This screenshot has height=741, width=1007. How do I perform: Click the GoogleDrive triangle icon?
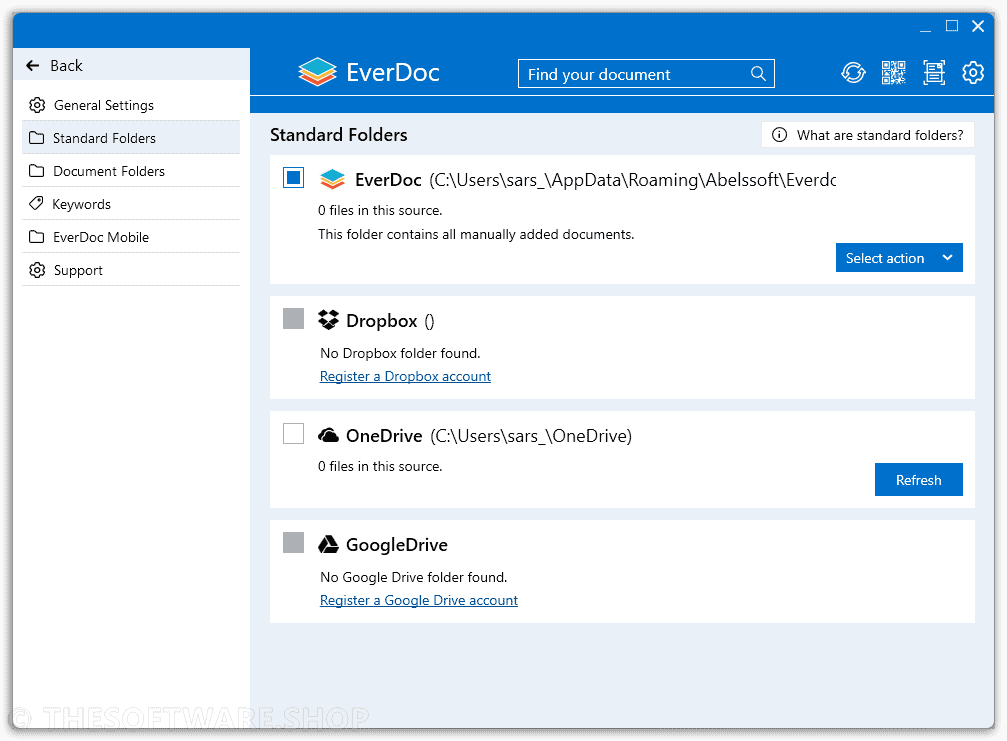click(329, 545)
